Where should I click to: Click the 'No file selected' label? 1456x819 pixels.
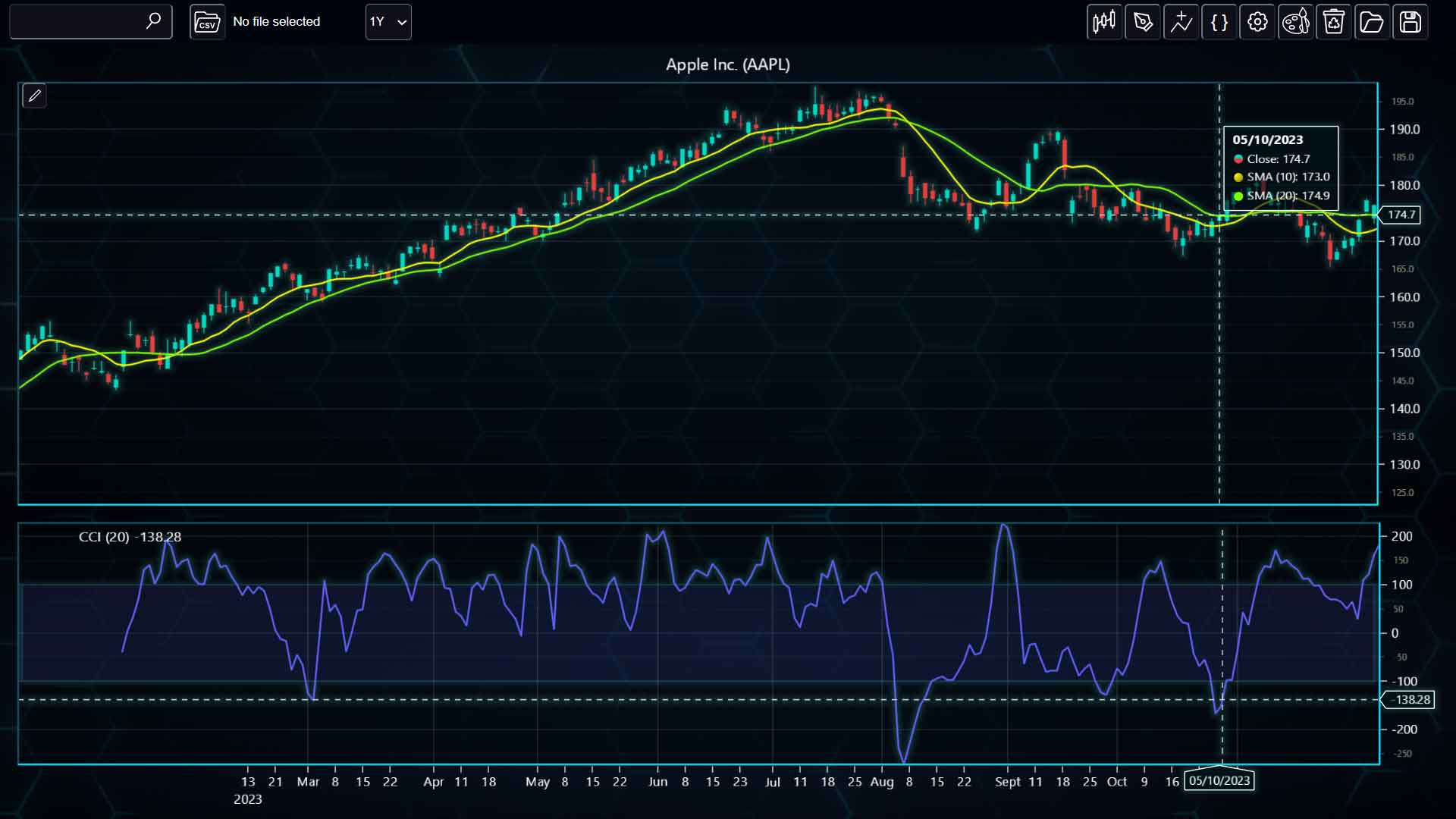click(x=276, y=22)
